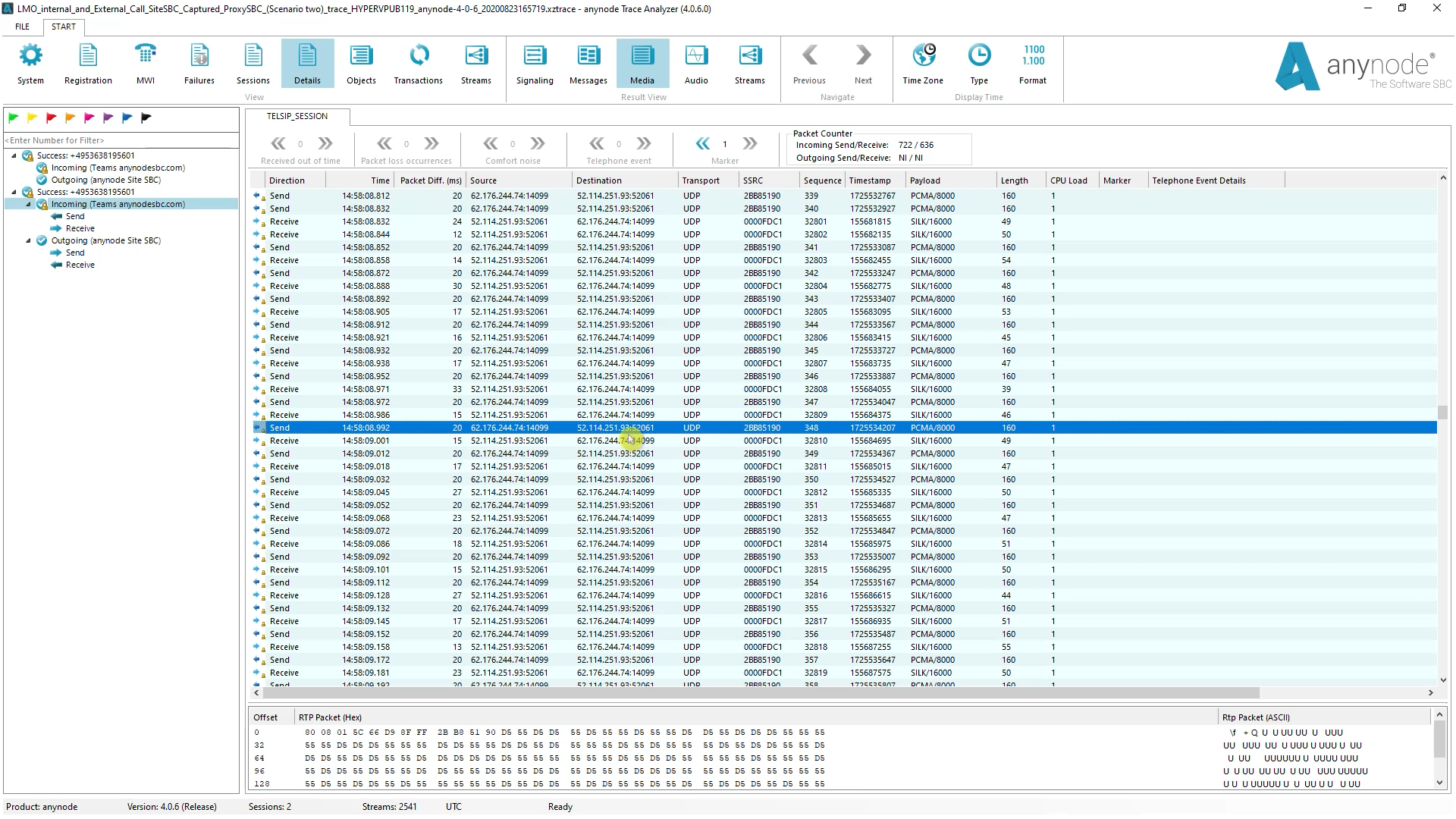Open Streams in the View group
Viewport: 1456px width, 819px height.
point(476,64)
